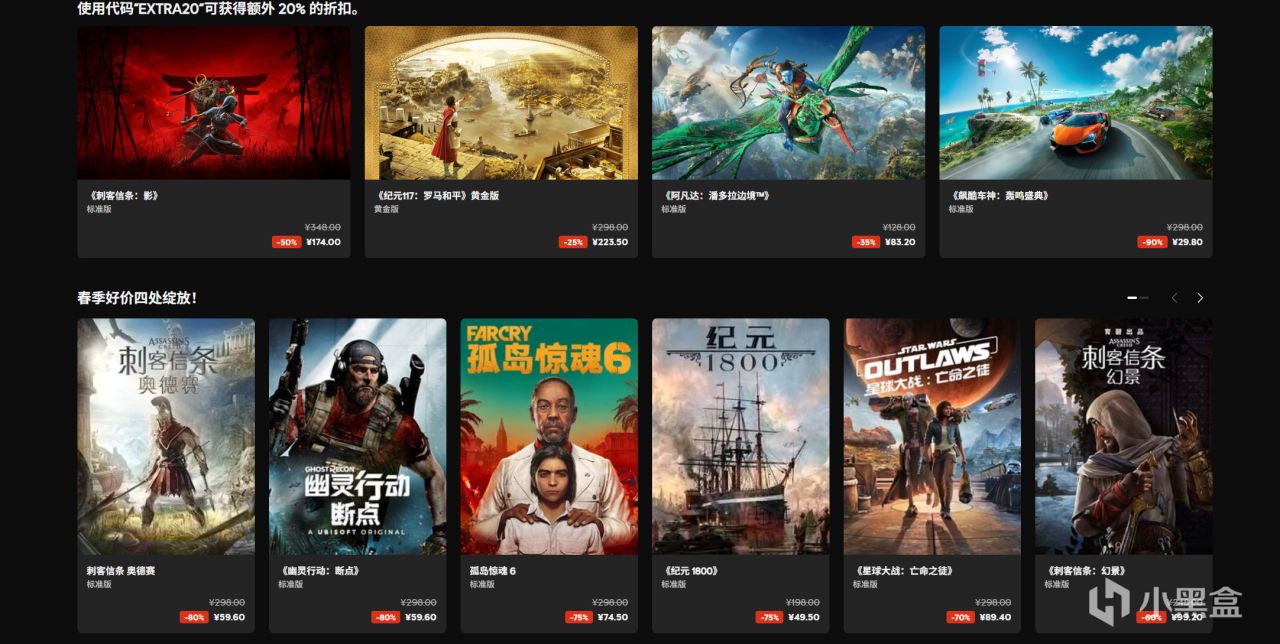Click the -50% discount badge on Shadows

coord(286,242)
